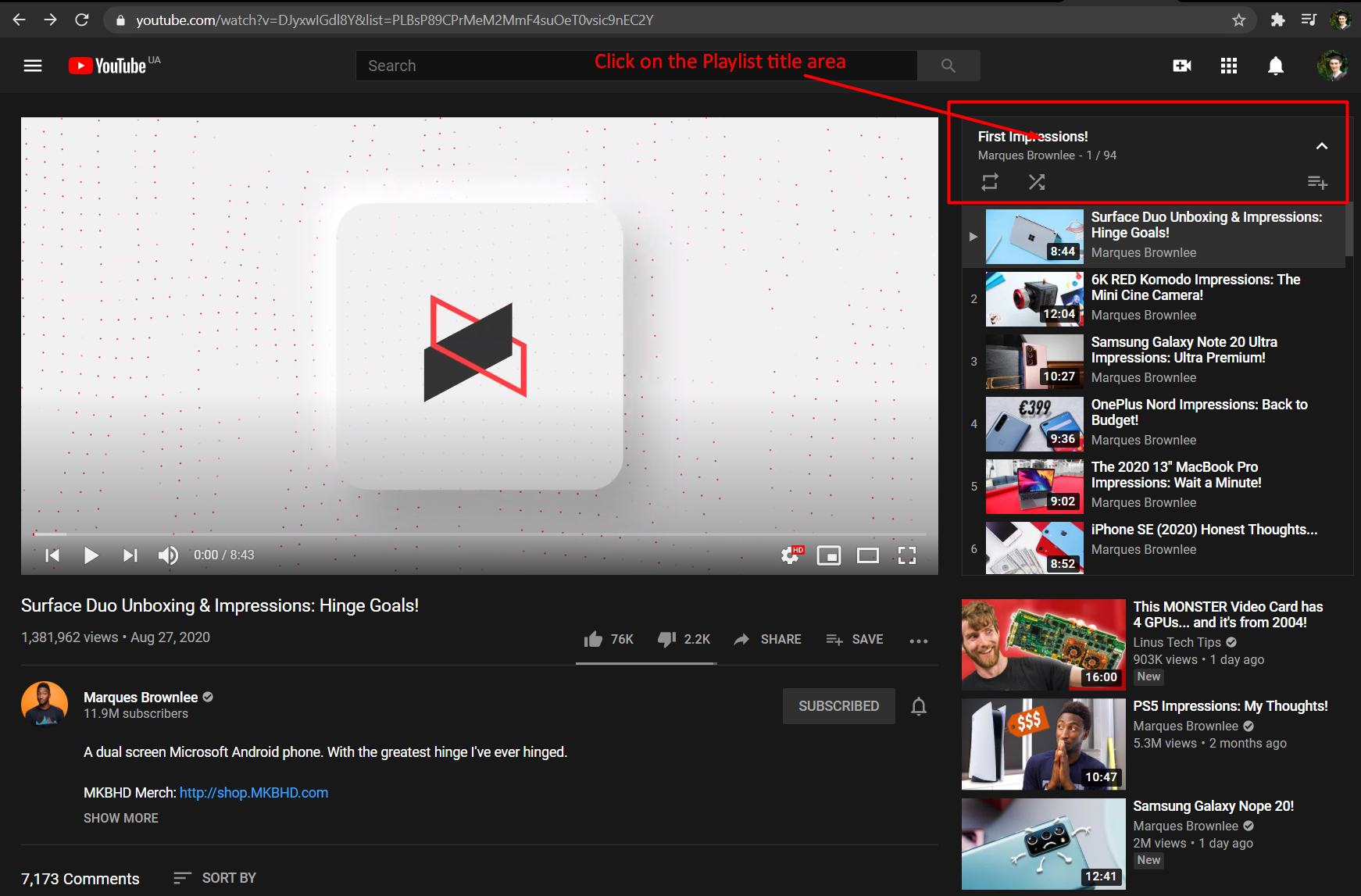Switch to theater mode

(868, 555)
